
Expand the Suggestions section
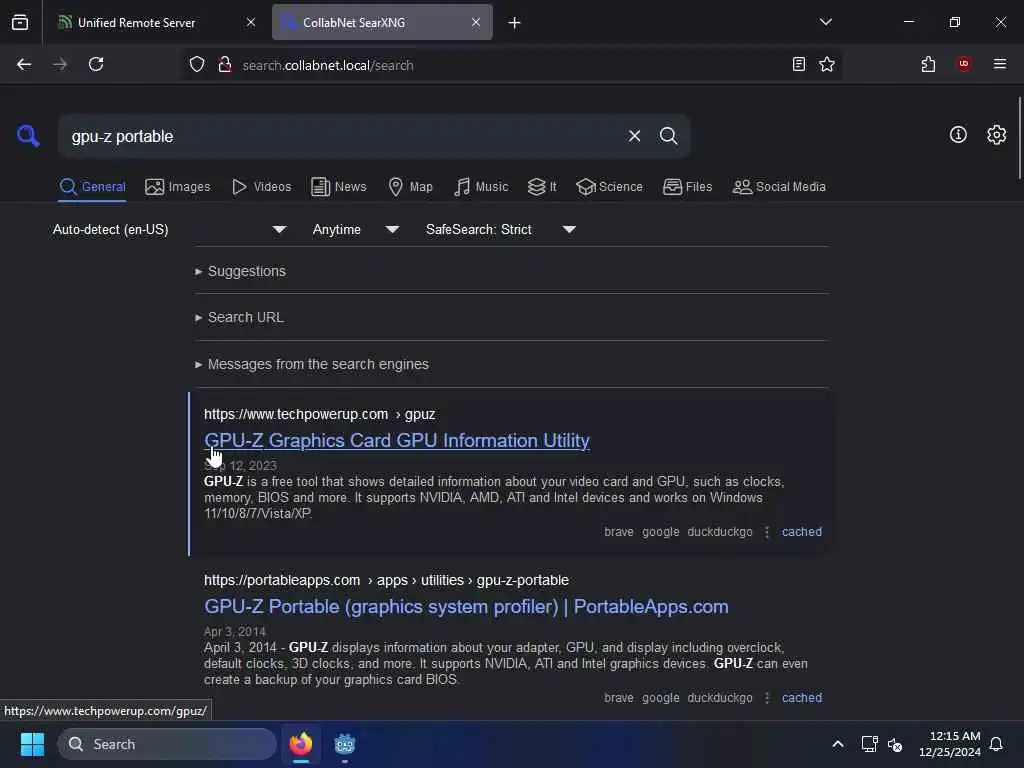click(240, 271)
